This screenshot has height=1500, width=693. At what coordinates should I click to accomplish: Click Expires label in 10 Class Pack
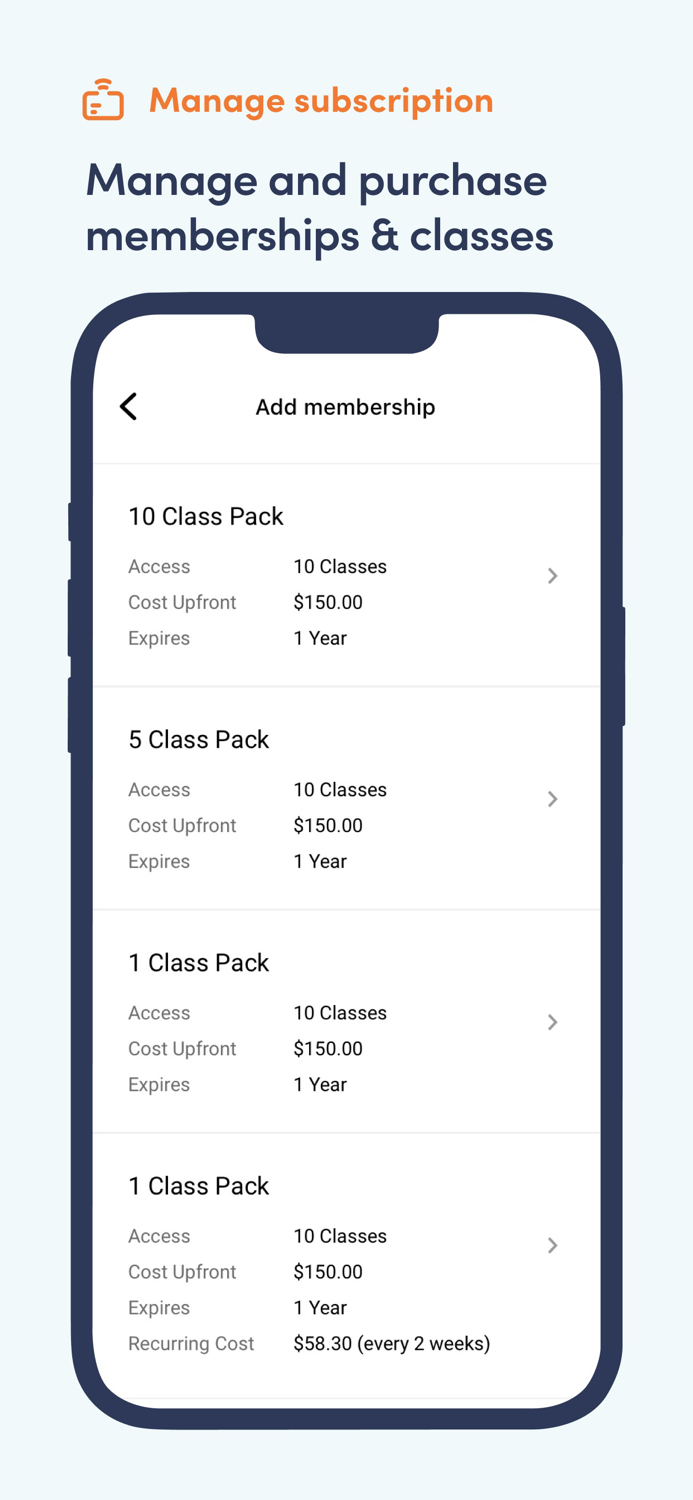click(x=159, y=638)
